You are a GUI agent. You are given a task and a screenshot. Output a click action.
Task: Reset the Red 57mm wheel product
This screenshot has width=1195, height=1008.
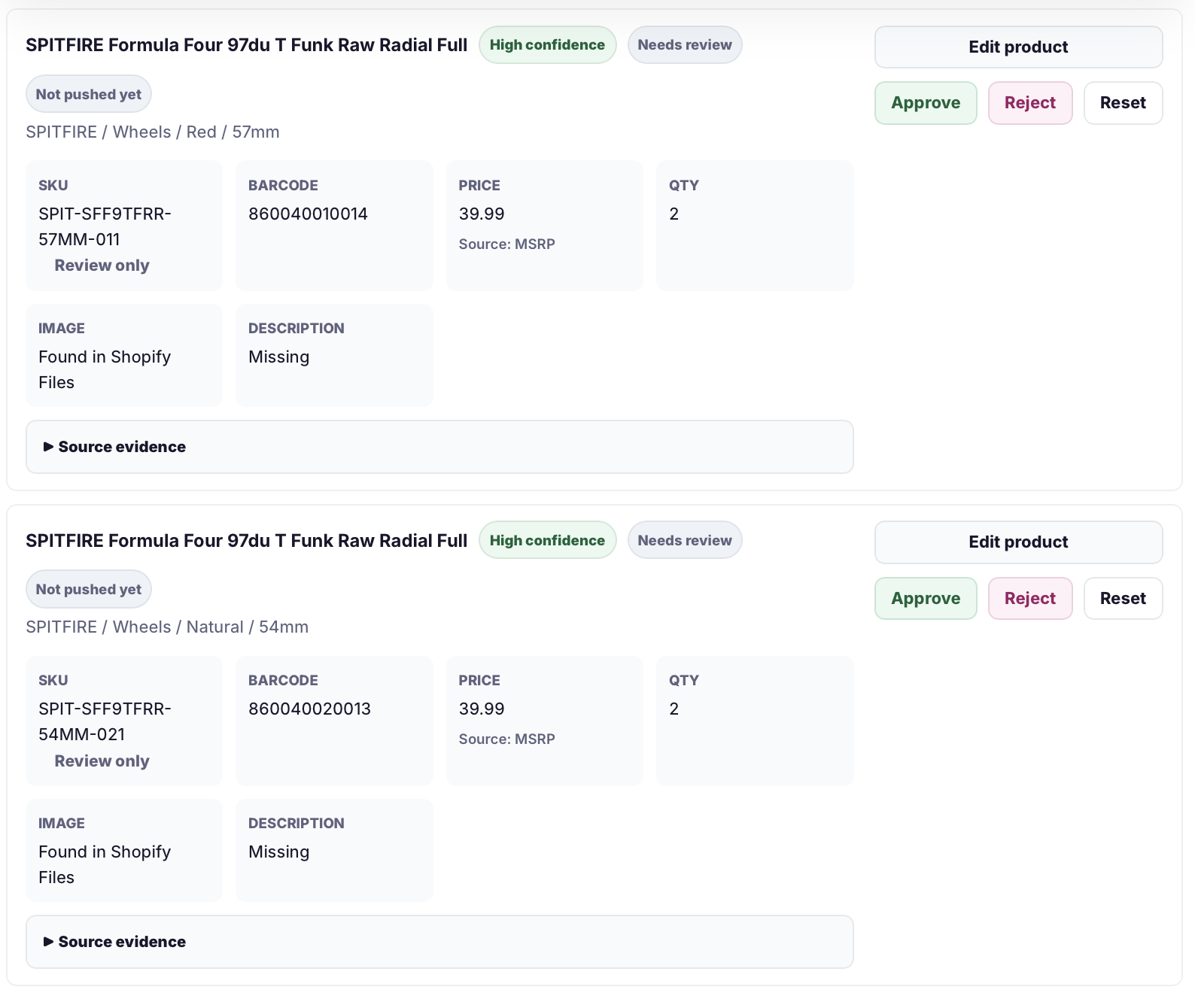coord(1123,103)
